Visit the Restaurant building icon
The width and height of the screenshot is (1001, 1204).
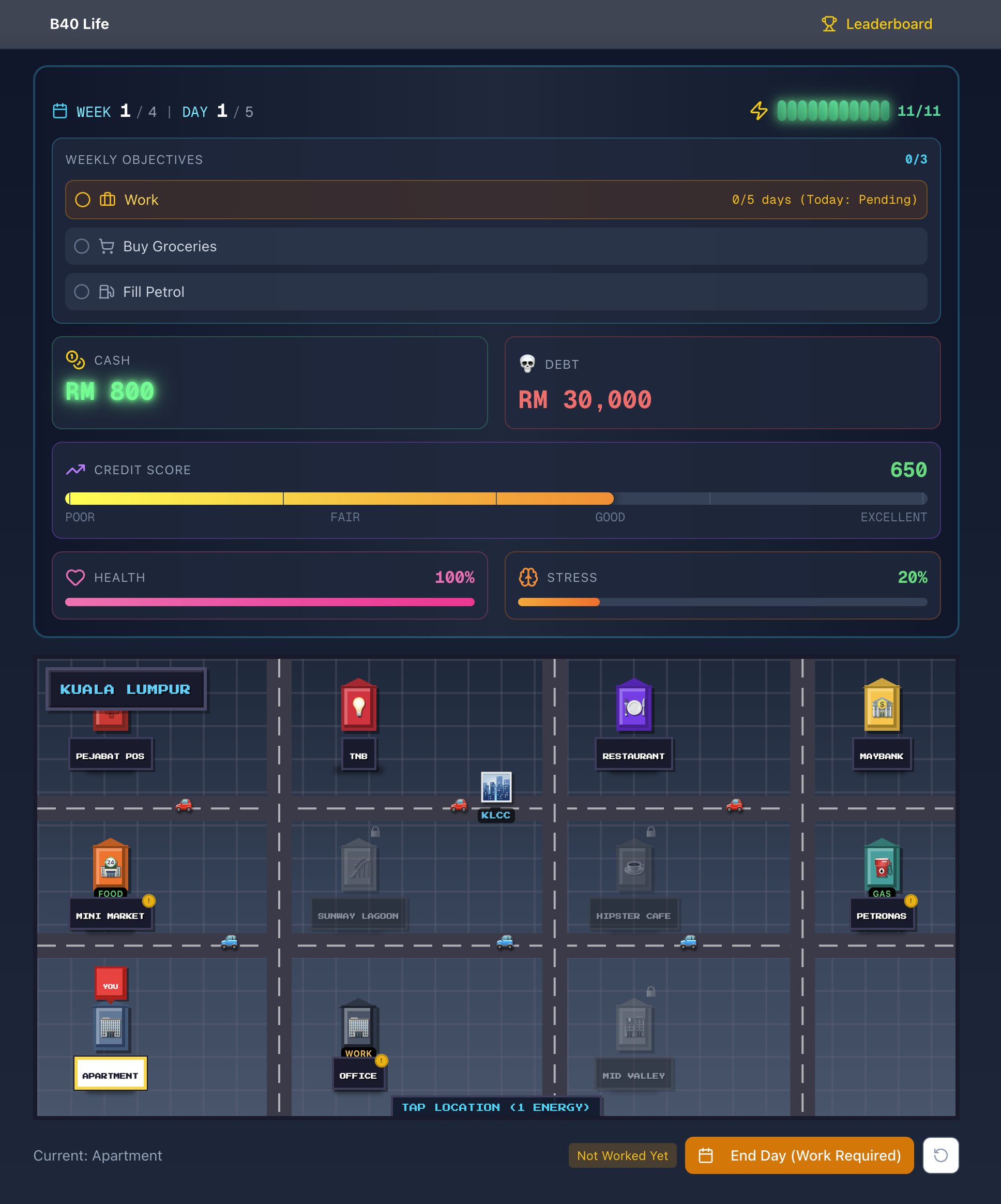pyautogui.click(x=633, y=706)
